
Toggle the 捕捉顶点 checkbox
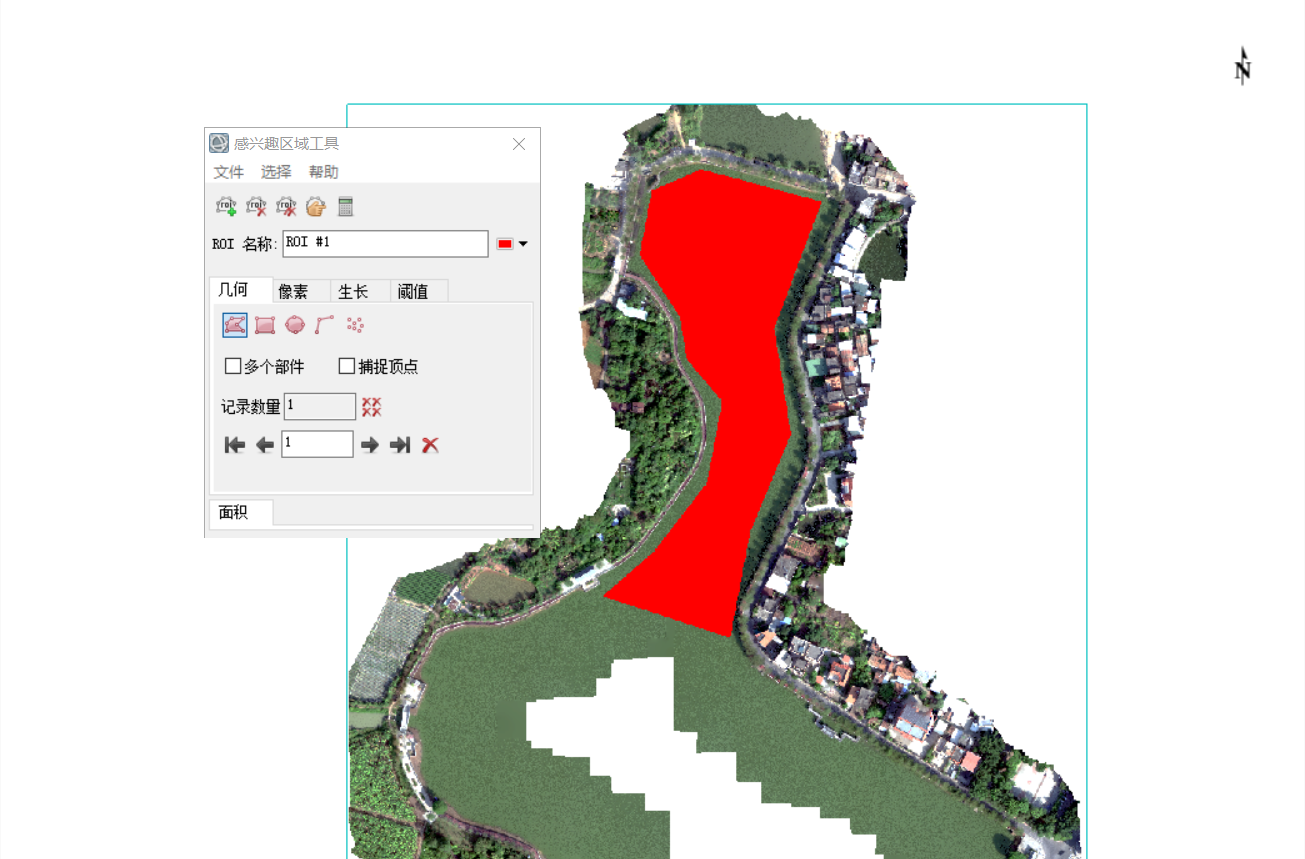pyautogui.click(x=347, y=367)
